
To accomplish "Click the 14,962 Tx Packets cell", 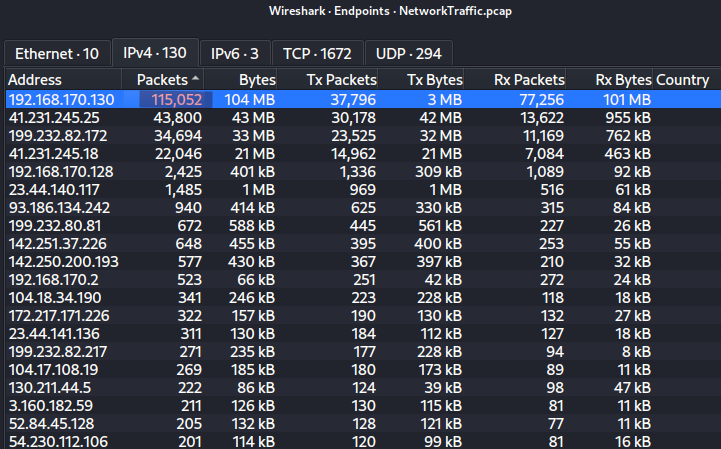I will pos(354,154).
